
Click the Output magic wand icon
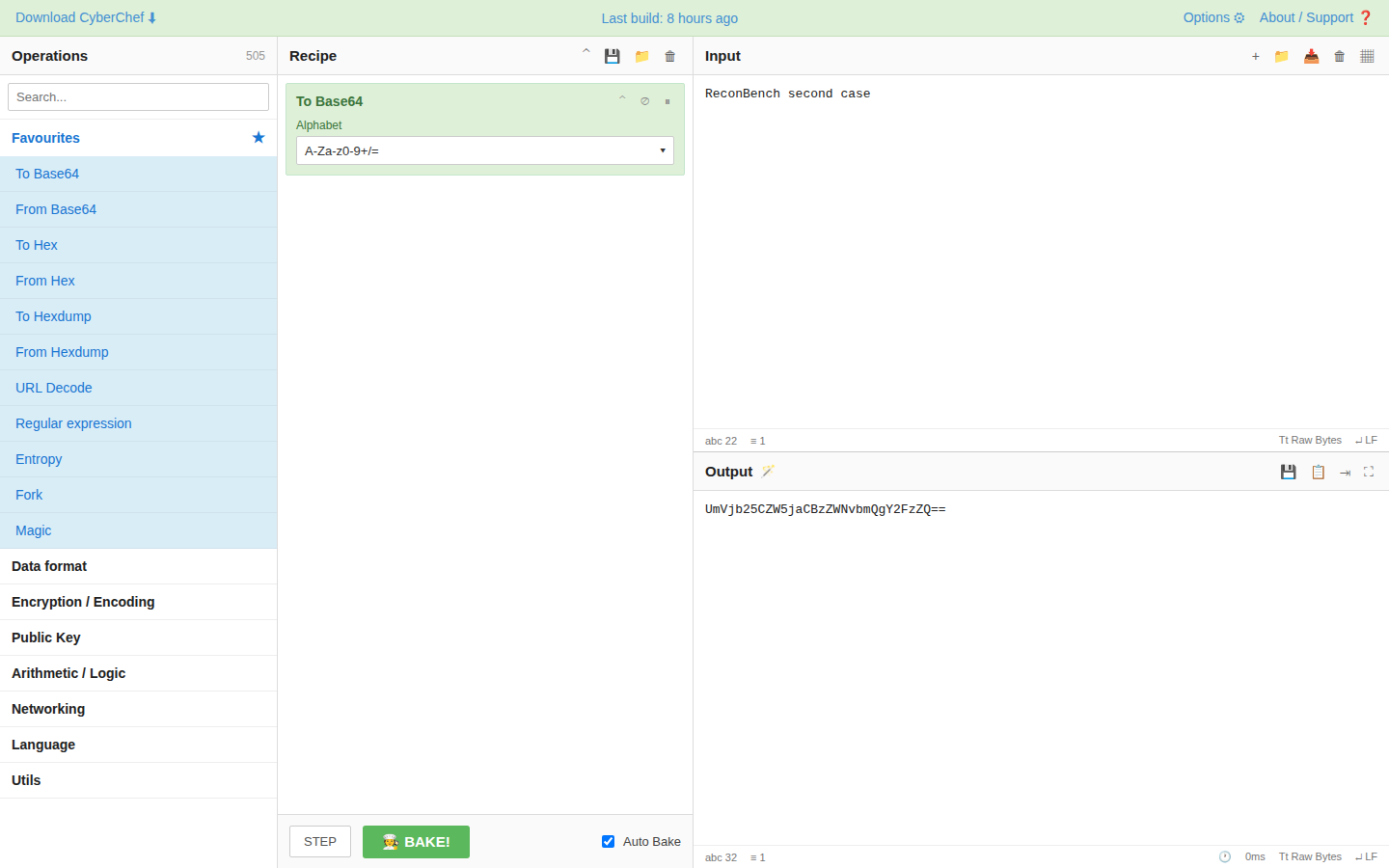click(768, 471)
